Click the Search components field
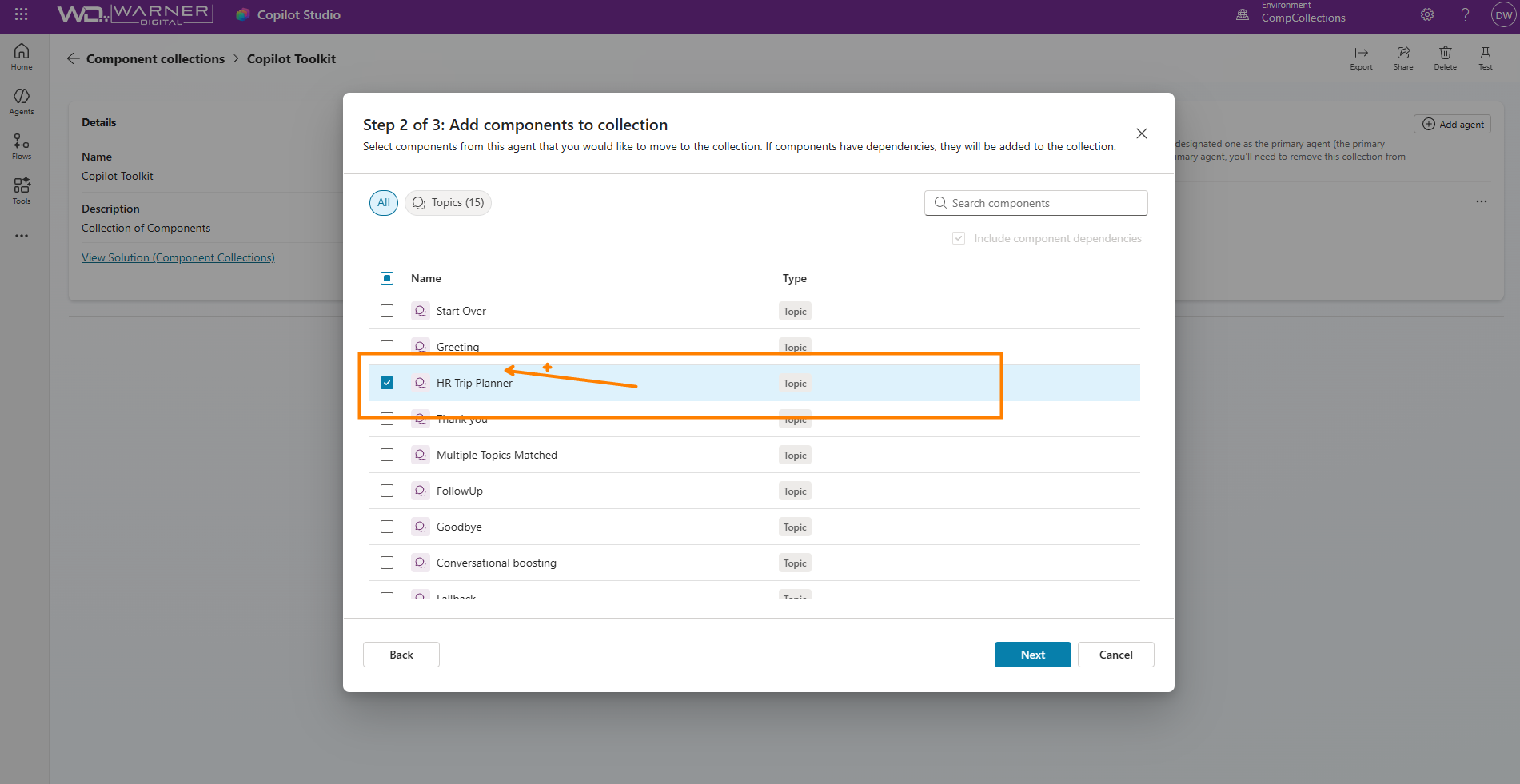This screenshot has width=1520, height=784. (x=1036, y=203)
